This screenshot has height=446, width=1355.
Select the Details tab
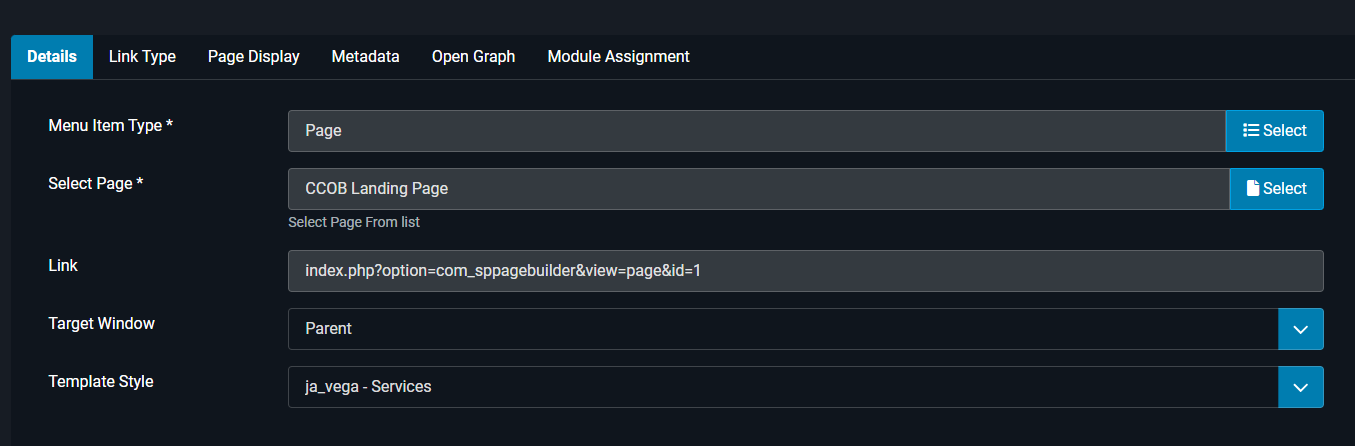pyautogui.click(x=52, y=57)
